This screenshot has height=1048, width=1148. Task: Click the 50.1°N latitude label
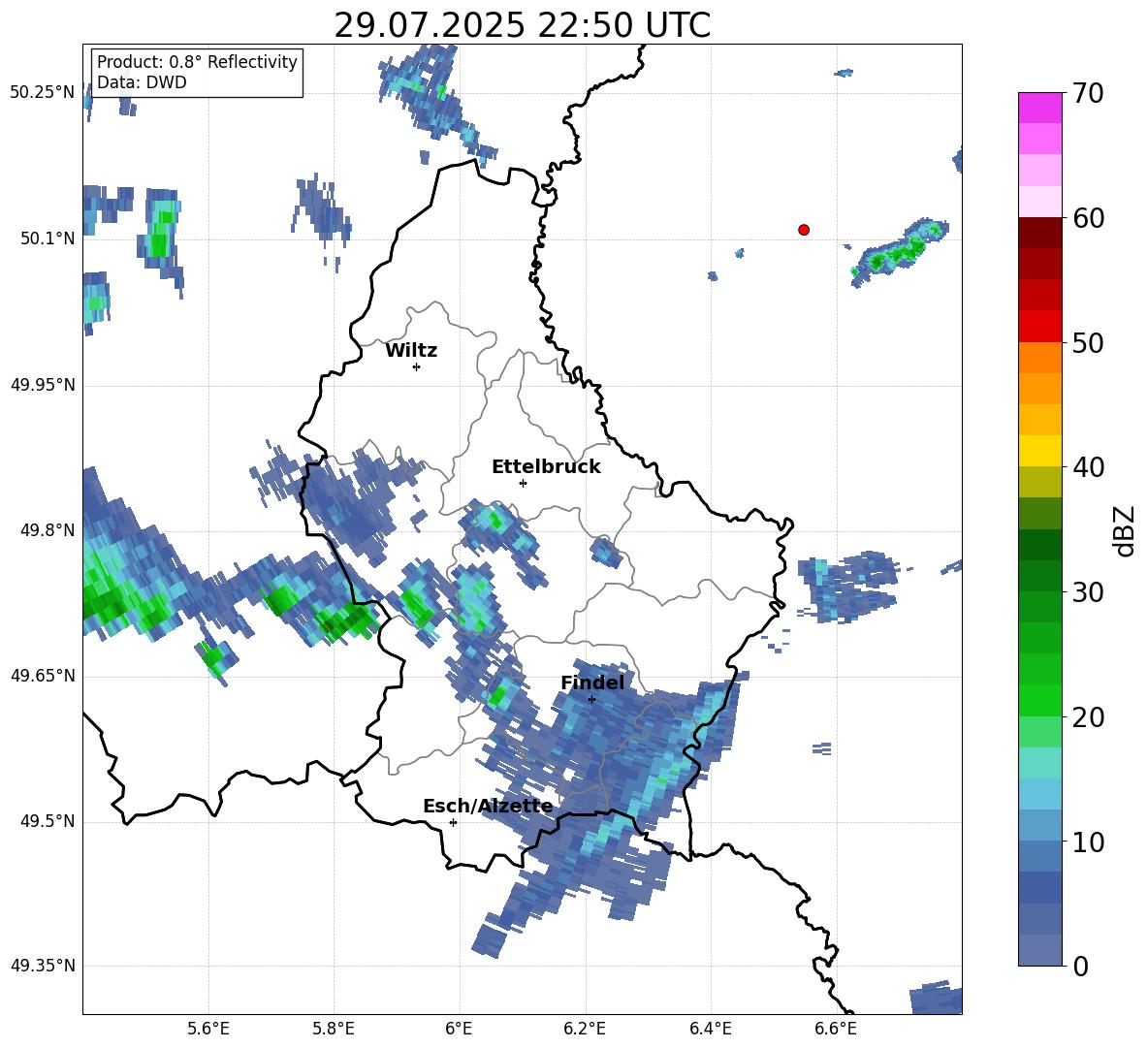[47, 238]
